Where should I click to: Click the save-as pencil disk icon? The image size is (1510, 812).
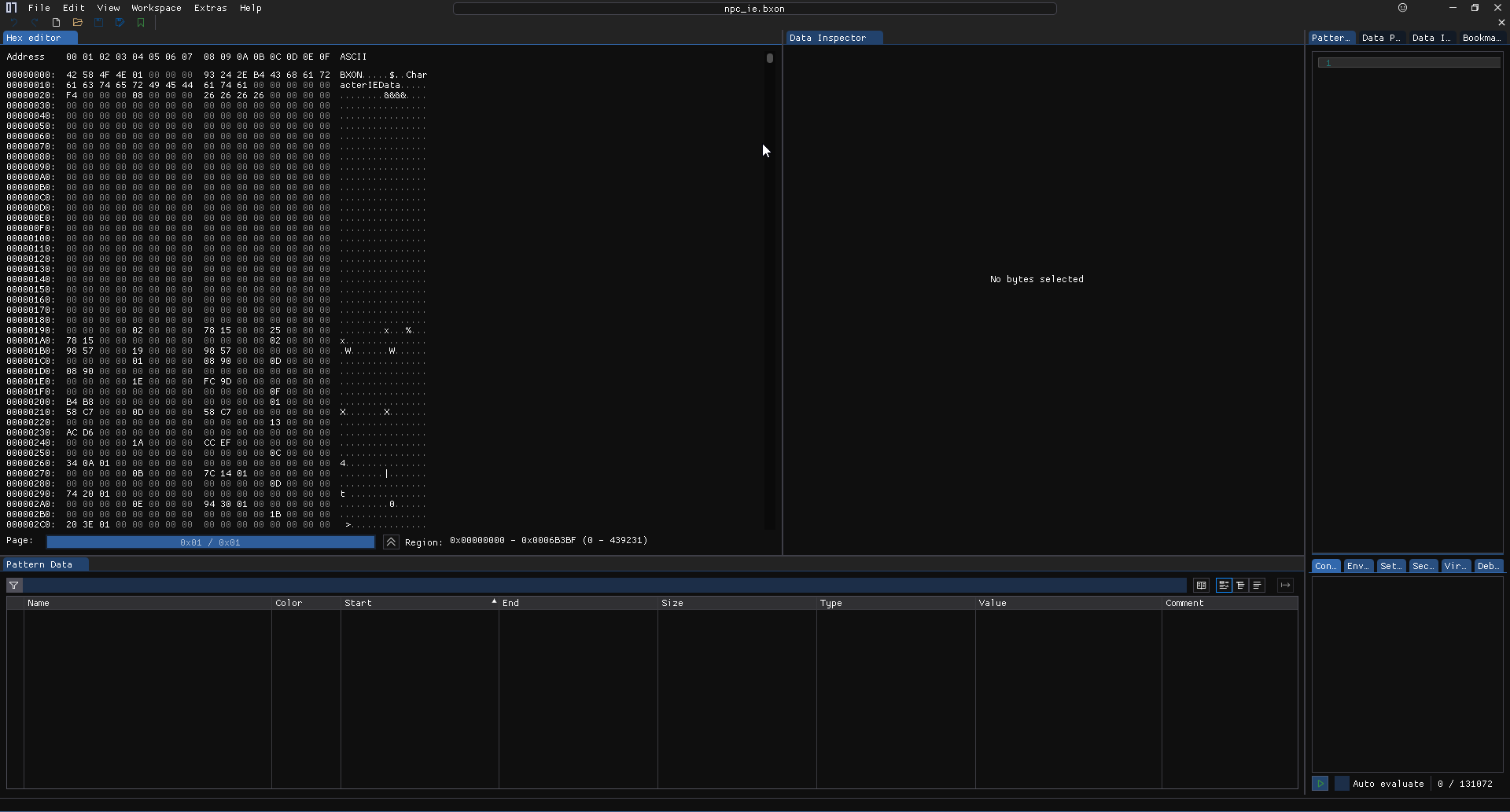pos(120,23)
